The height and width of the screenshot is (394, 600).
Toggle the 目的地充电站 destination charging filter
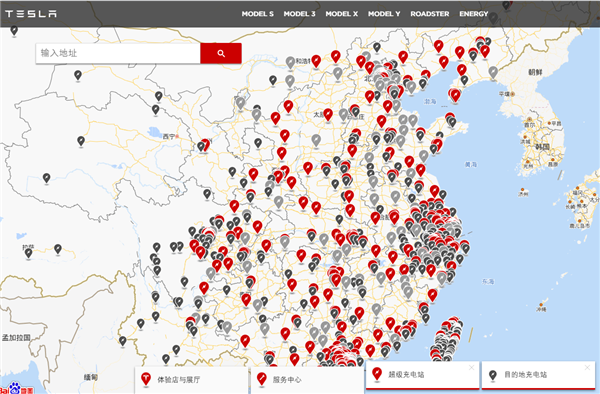(538, 375)
